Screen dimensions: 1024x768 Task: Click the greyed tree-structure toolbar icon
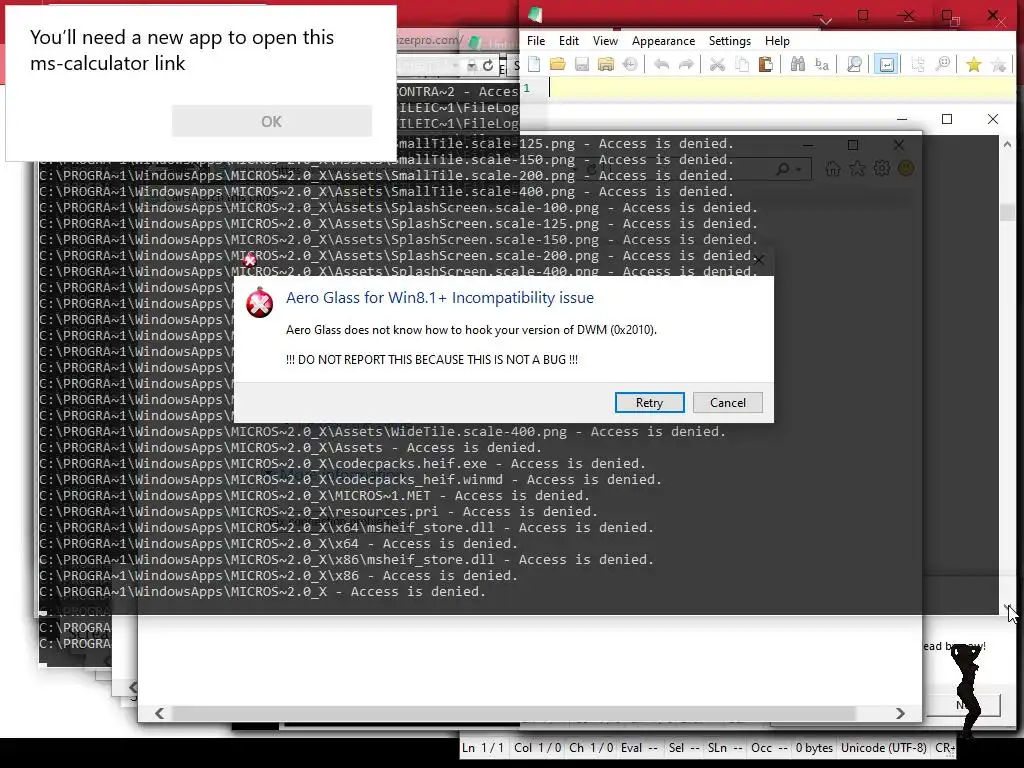click(x=918, y=64)
